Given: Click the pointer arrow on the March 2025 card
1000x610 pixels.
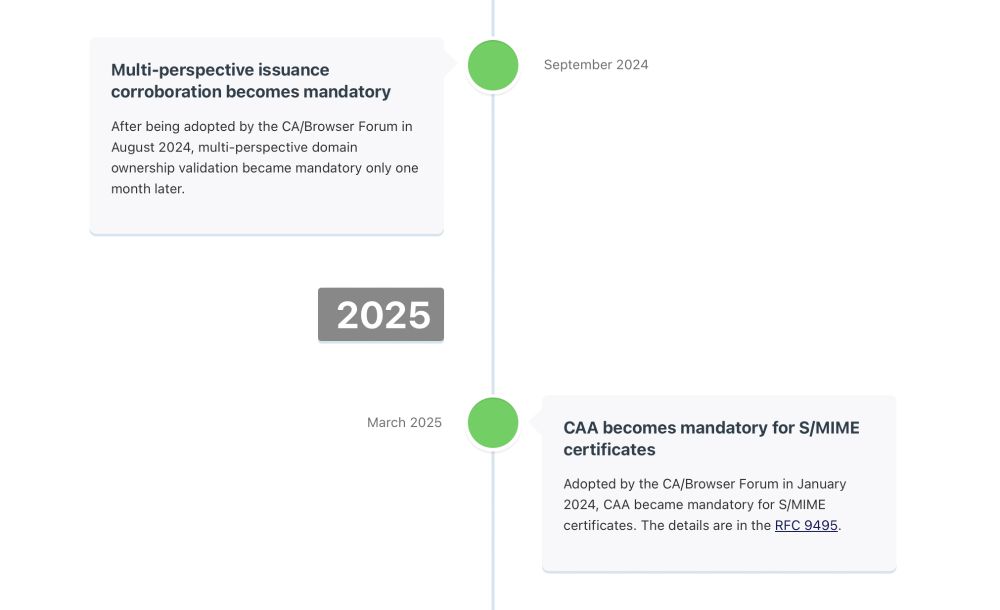Looking at the screenshot, I should coord(536,422).
